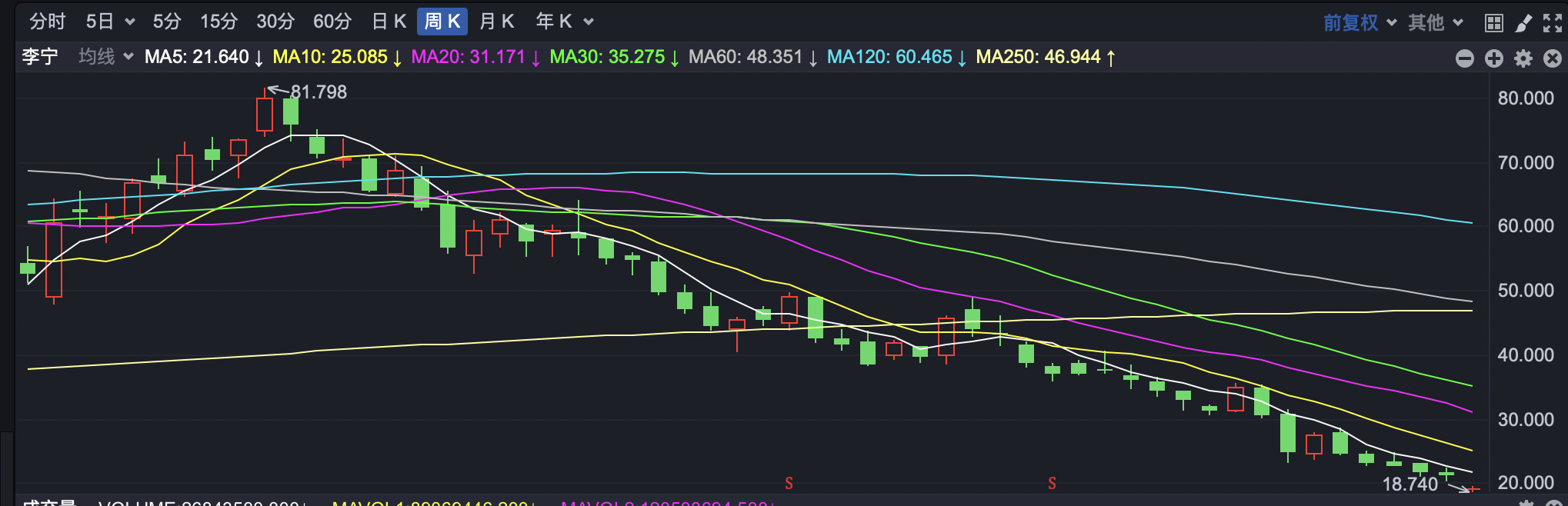This screenshot has width=1568, height=506.
Task: Expand the 5日 dropdown arrow
Action: [x=130, y=22]
